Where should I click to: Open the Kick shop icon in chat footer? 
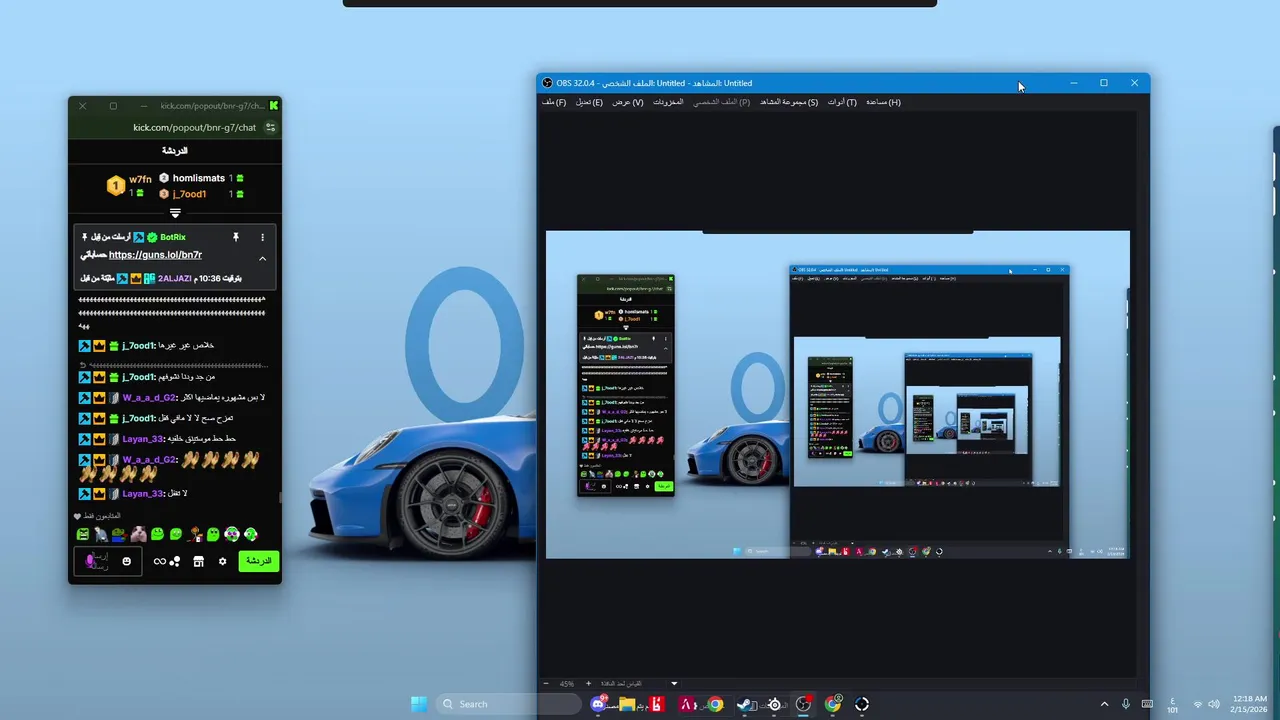coord(198,562)
